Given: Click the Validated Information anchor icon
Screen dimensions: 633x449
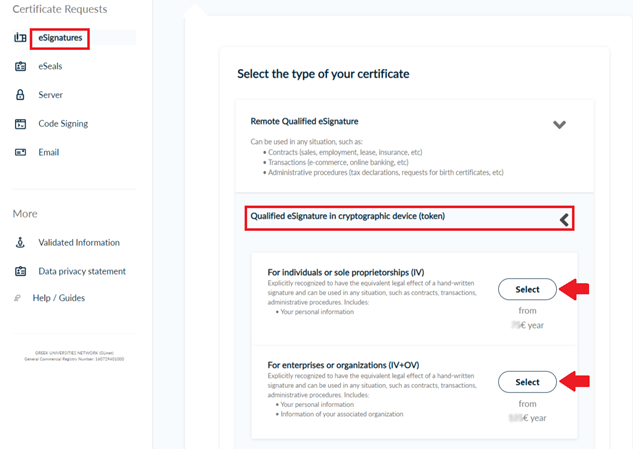Looking at the screenshot, I should [20, 243].
